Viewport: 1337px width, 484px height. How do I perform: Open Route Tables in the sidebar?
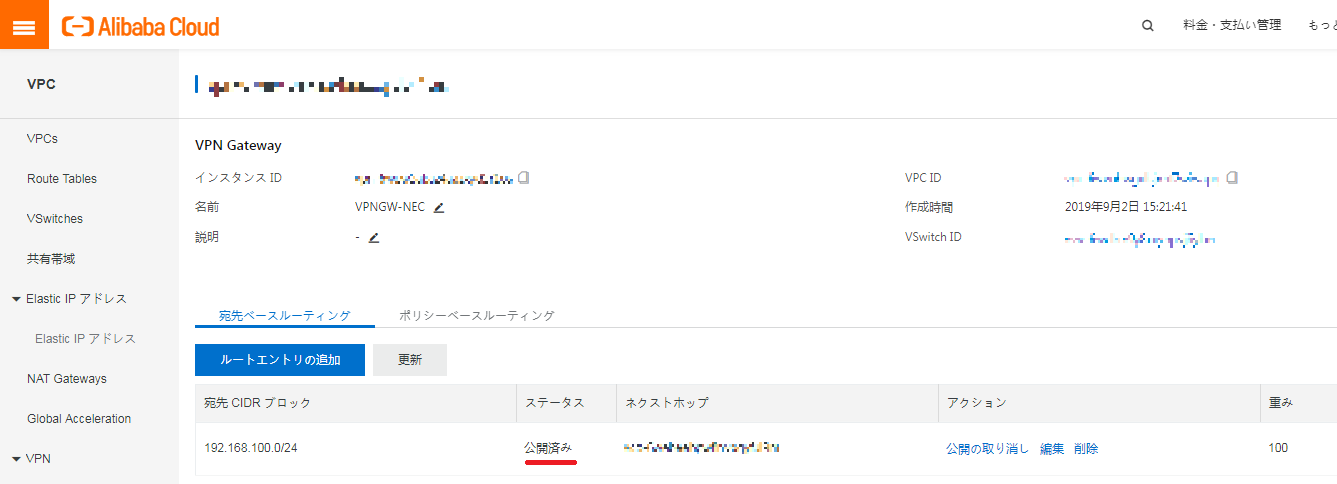point(62,179)
